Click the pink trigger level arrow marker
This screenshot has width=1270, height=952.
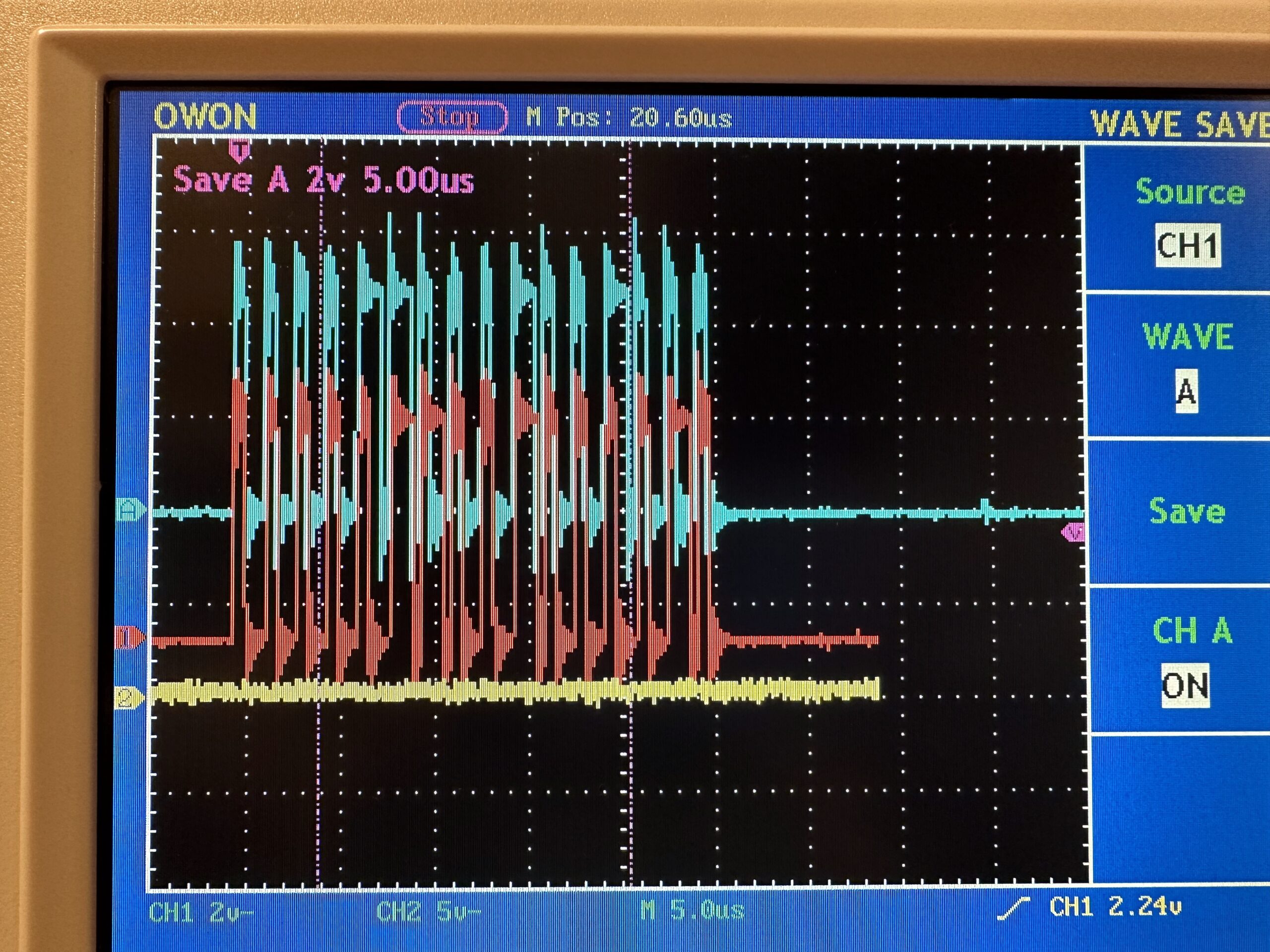coord(1073,533)
